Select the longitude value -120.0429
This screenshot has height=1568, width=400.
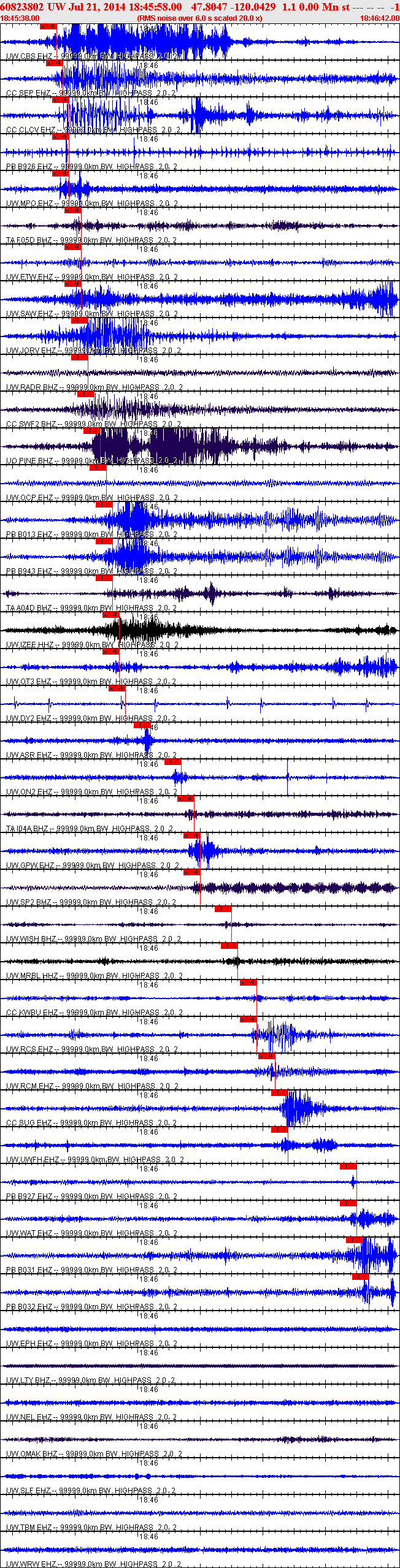[253, 7]
